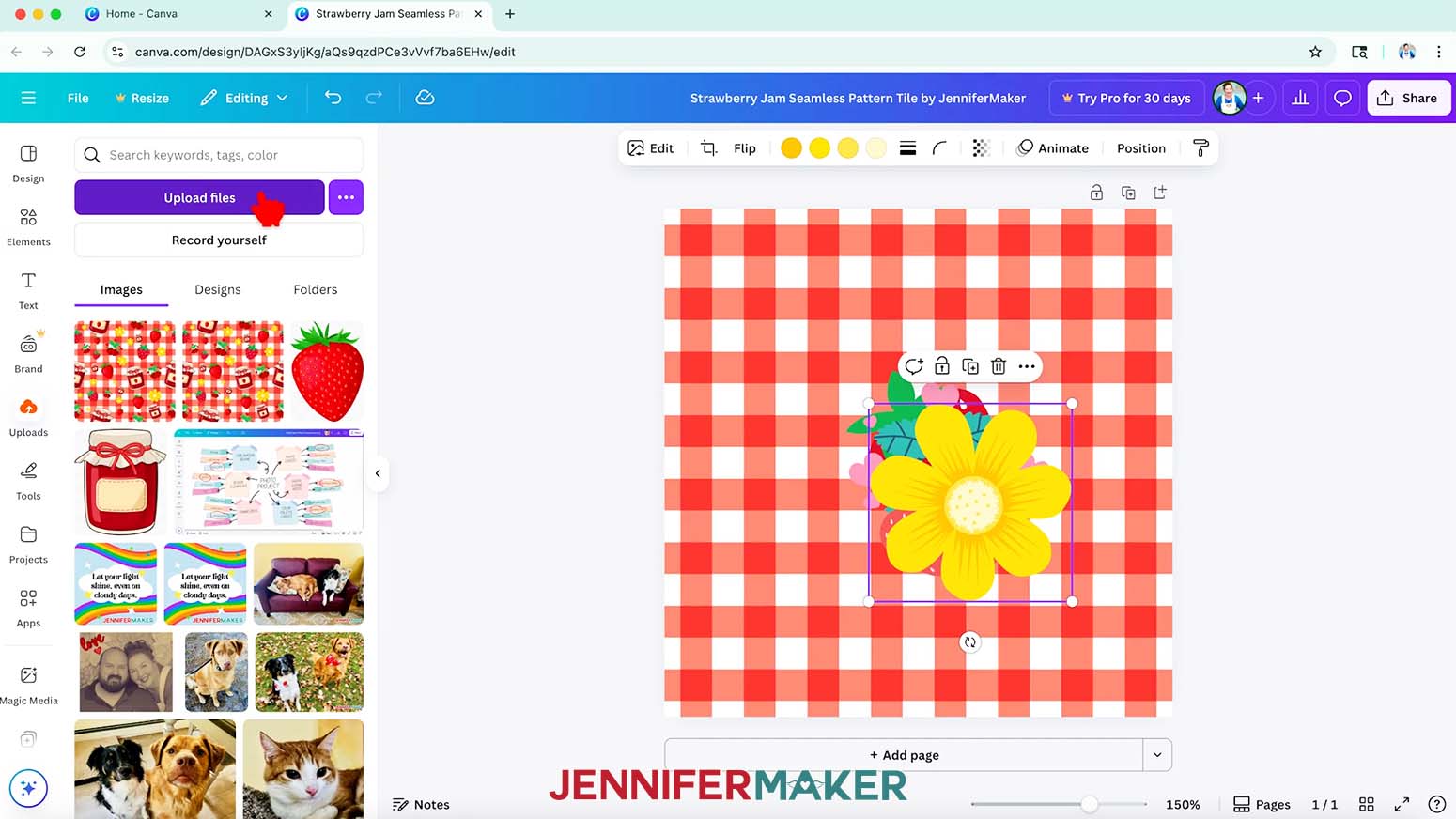The width and height of the screenshot is (1456, 819).
Task: Switch to the Images tab
Action: pyautogui.click(x=121, y=289)
